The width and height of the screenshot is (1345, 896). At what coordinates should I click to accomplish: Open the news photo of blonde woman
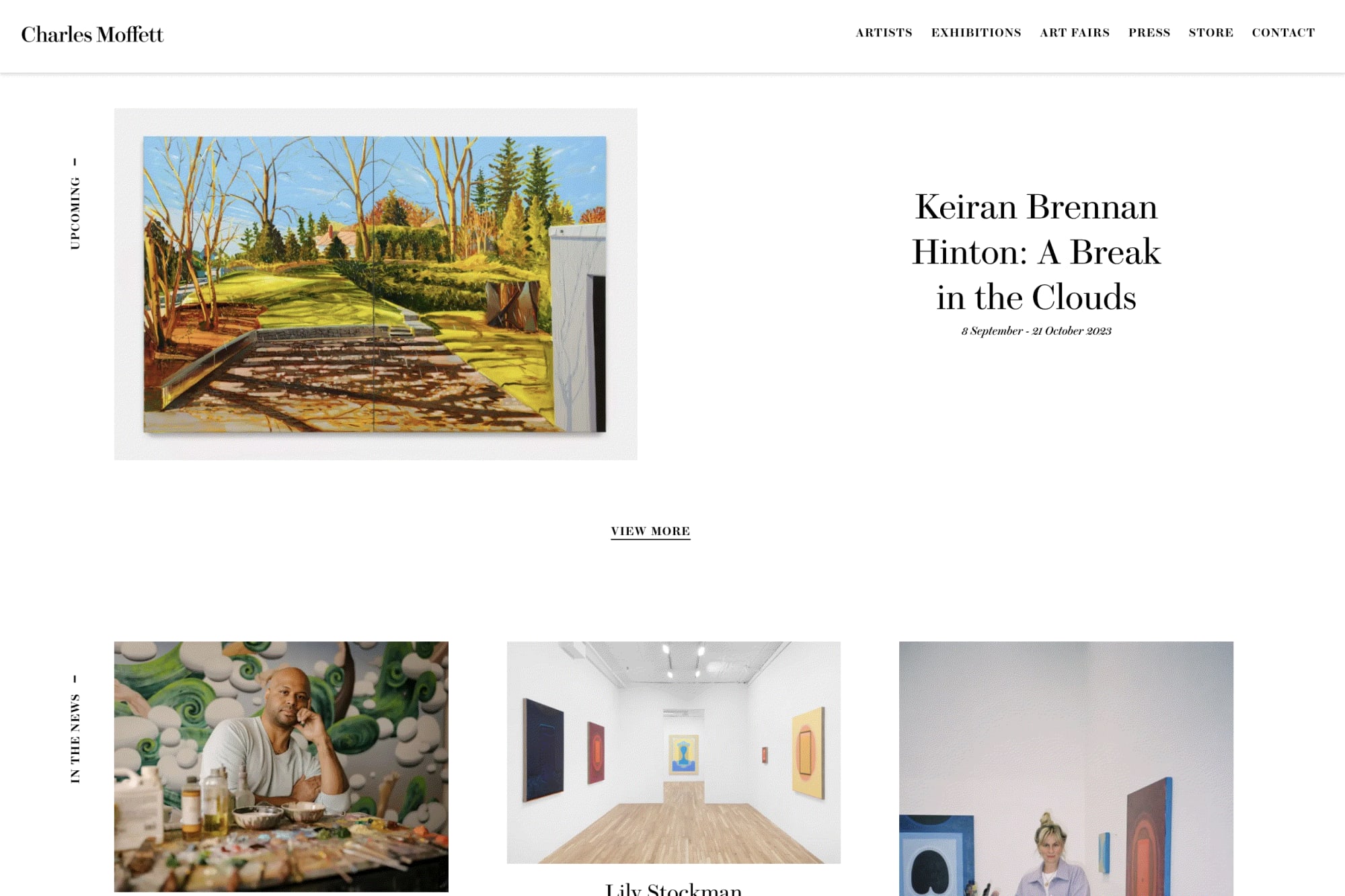tap(1066, 768)
